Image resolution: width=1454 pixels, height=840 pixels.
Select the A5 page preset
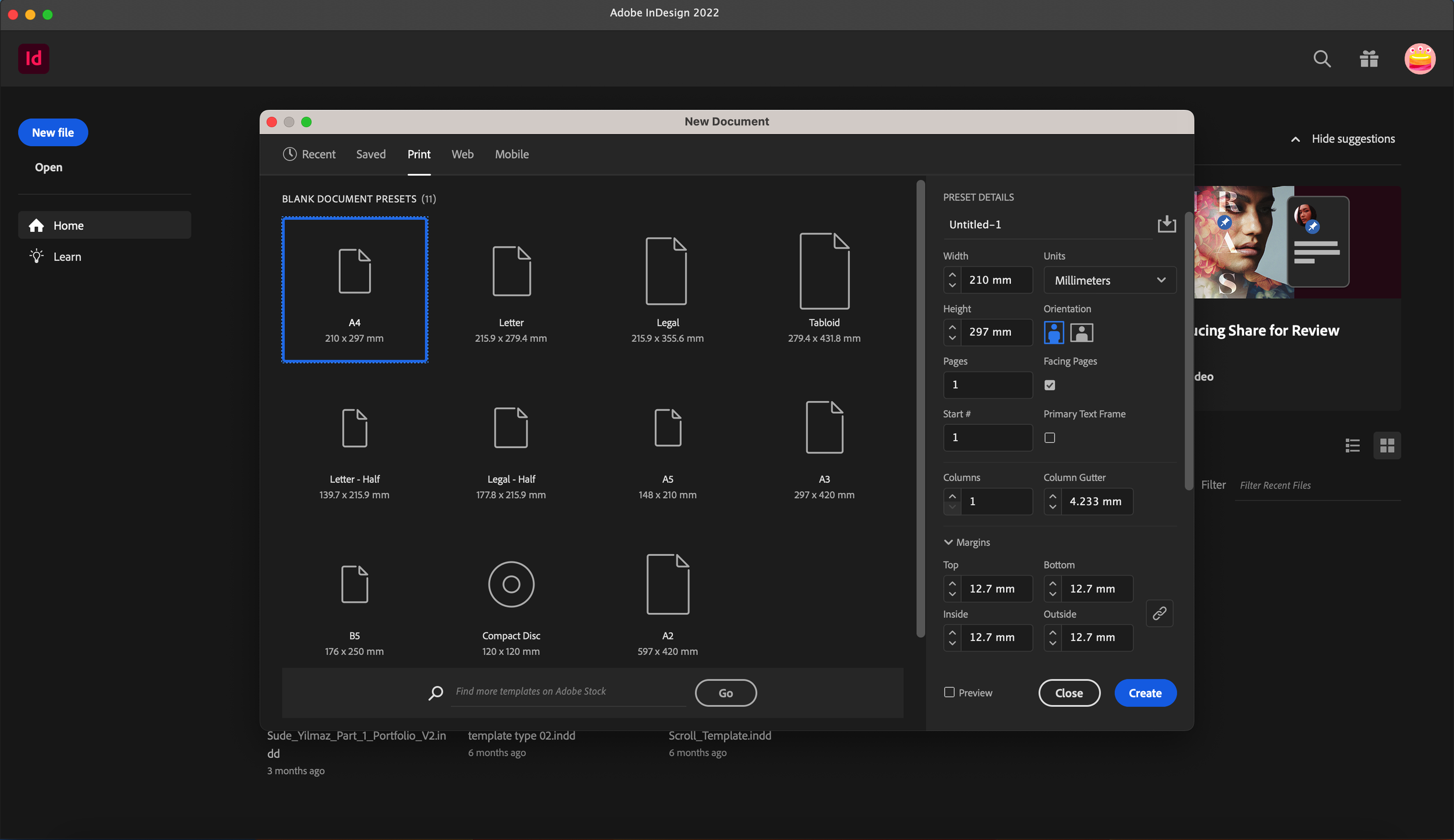click(668, 446)
